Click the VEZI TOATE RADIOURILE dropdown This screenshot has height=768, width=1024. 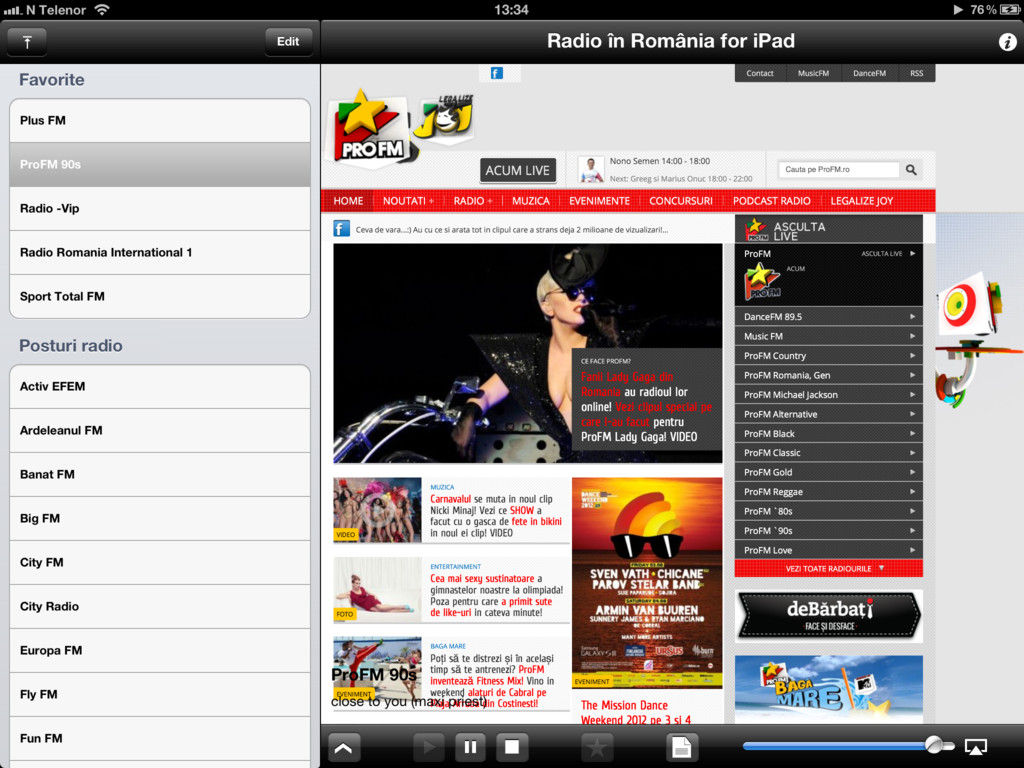829,569
